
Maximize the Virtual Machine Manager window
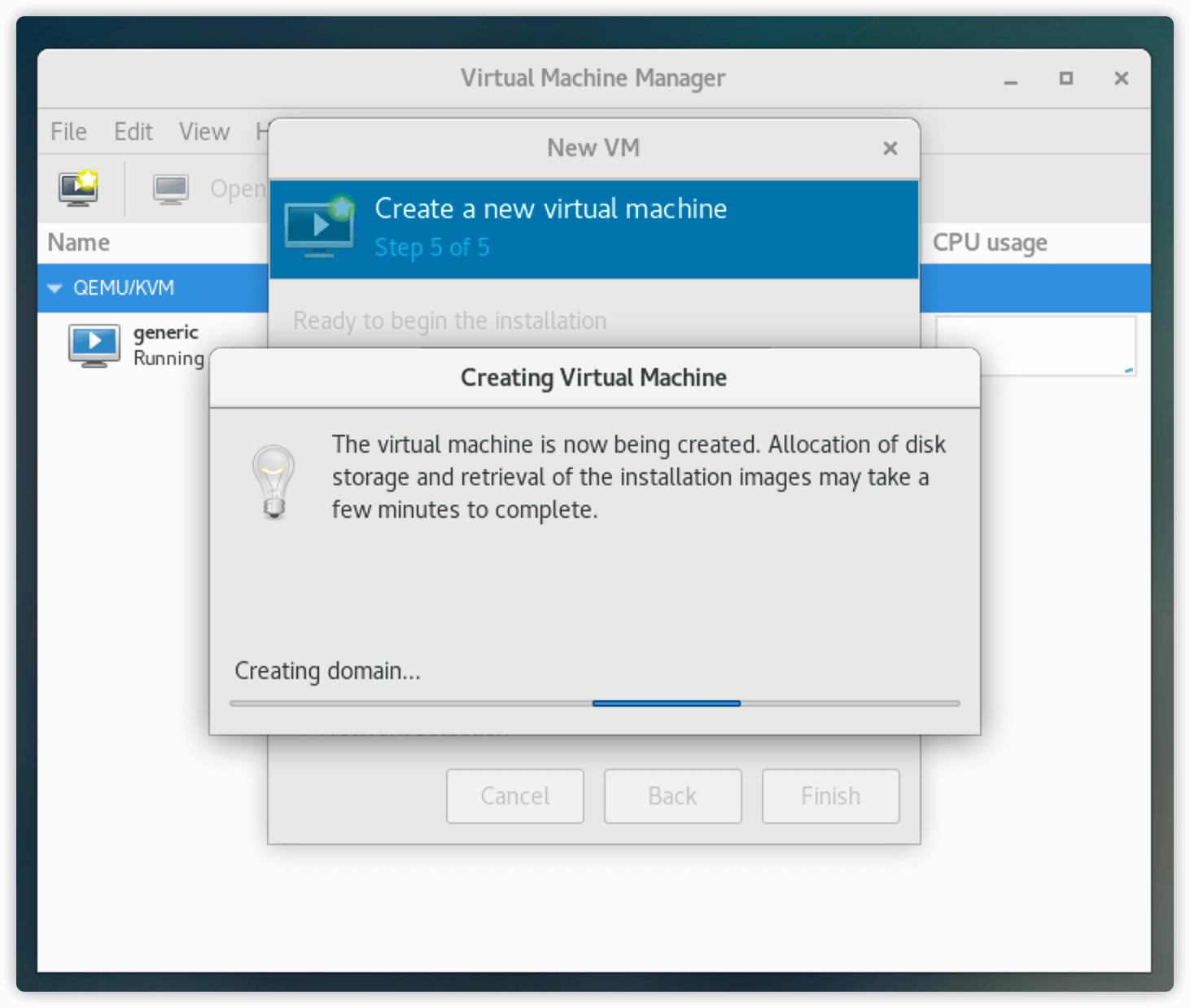pyautogui.click(x=1065, y=78)
